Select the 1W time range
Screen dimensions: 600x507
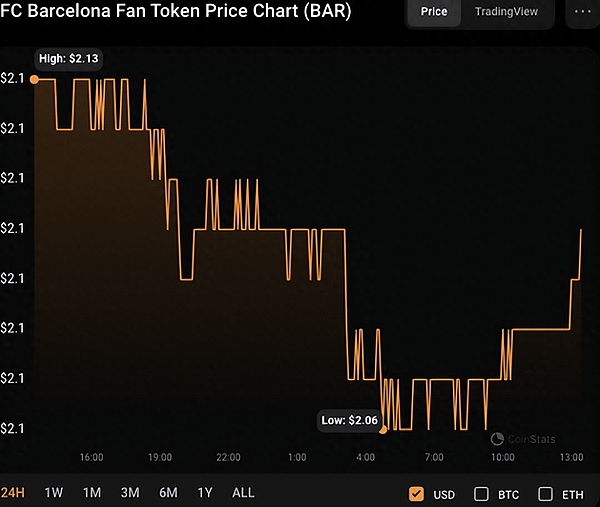pos(54,493)
